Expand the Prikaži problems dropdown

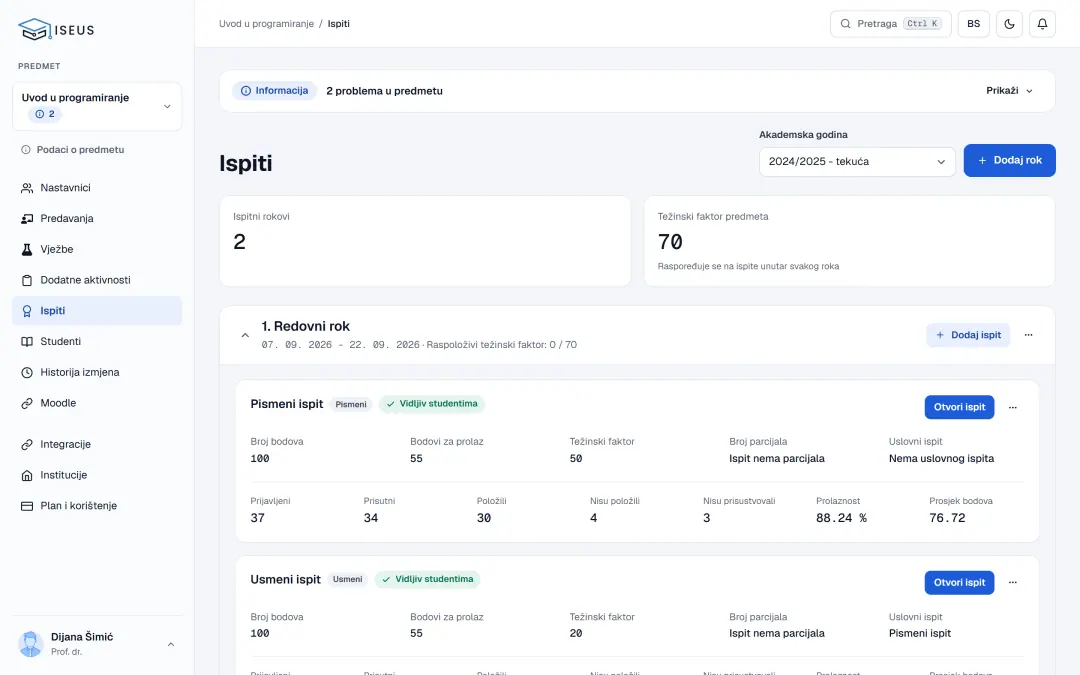(1009, 91)
